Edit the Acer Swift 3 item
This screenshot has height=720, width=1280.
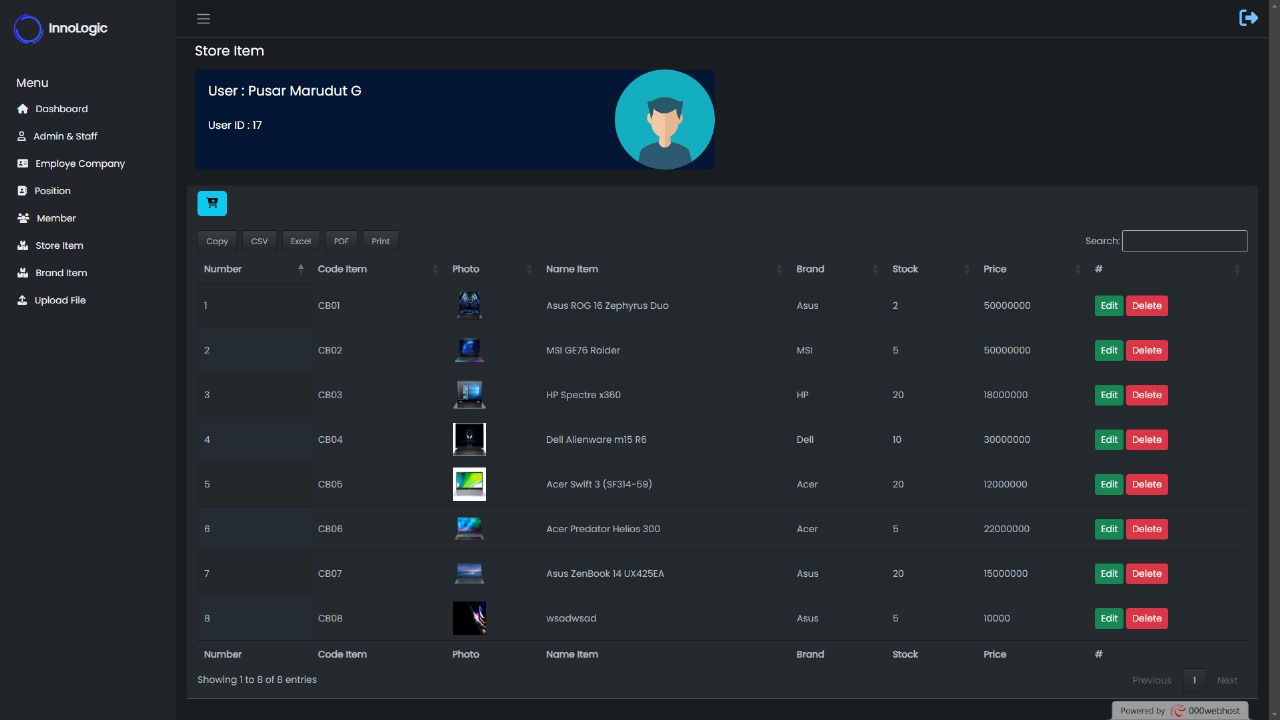tap(1109, 484)
